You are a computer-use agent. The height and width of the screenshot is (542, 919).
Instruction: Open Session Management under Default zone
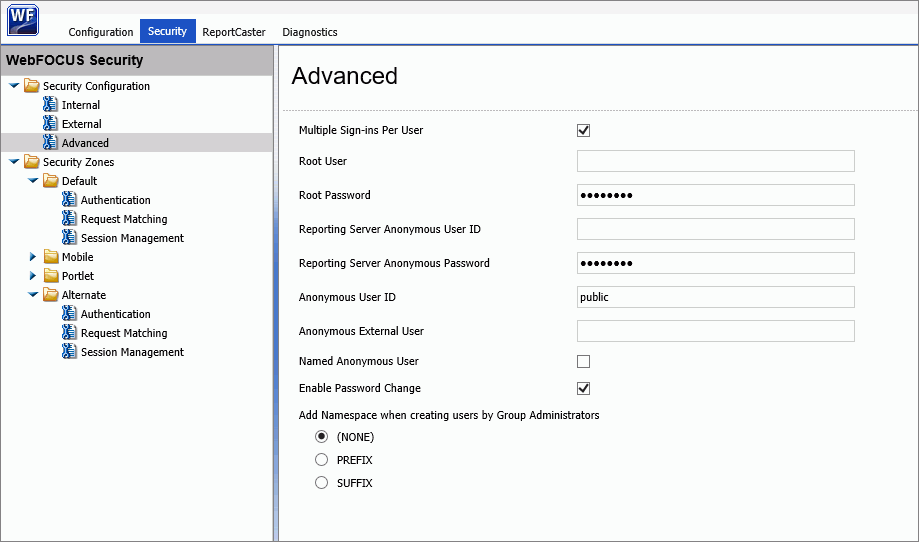pyautogui.click(x=132, y=238)
